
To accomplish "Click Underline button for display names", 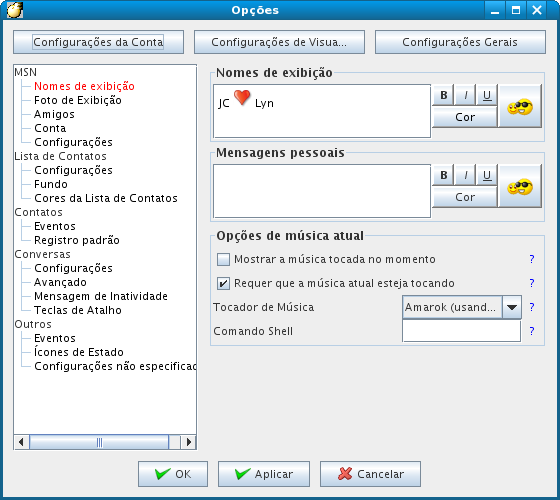I will tap(486, 95).
